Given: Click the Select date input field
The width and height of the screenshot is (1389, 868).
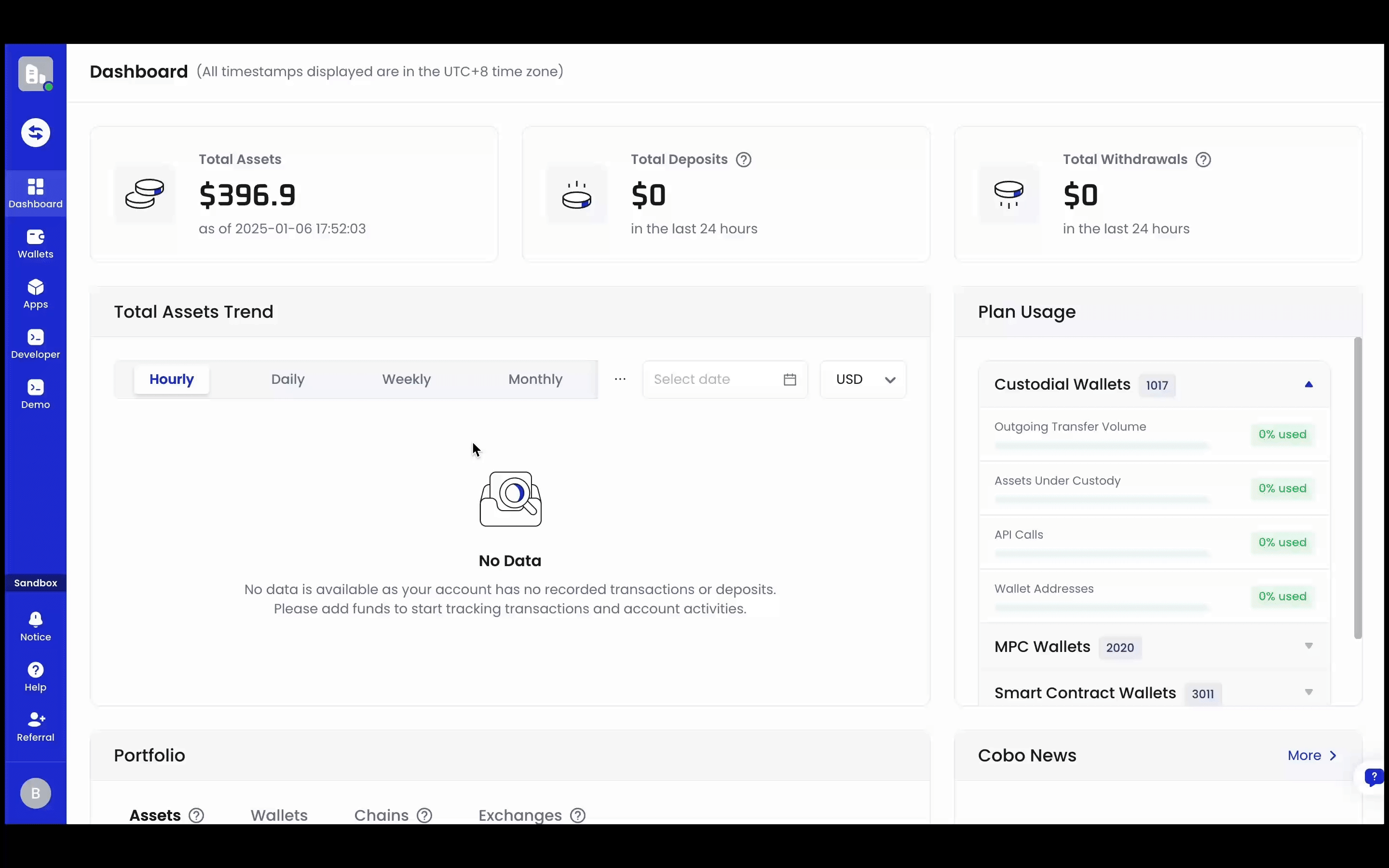Looking at the screenshot, I should click(725, 380).
